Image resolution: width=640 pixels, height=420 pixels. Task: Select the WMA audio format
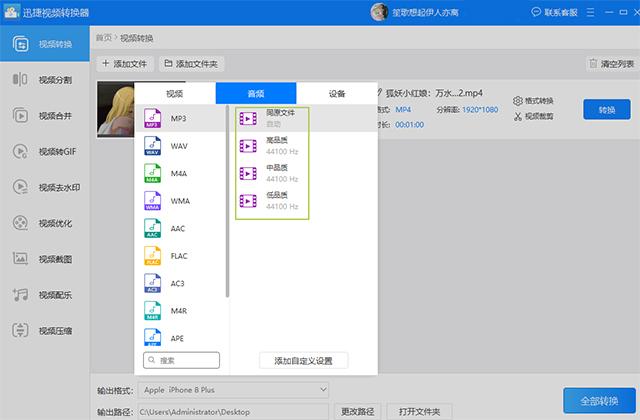click(180, 201)
